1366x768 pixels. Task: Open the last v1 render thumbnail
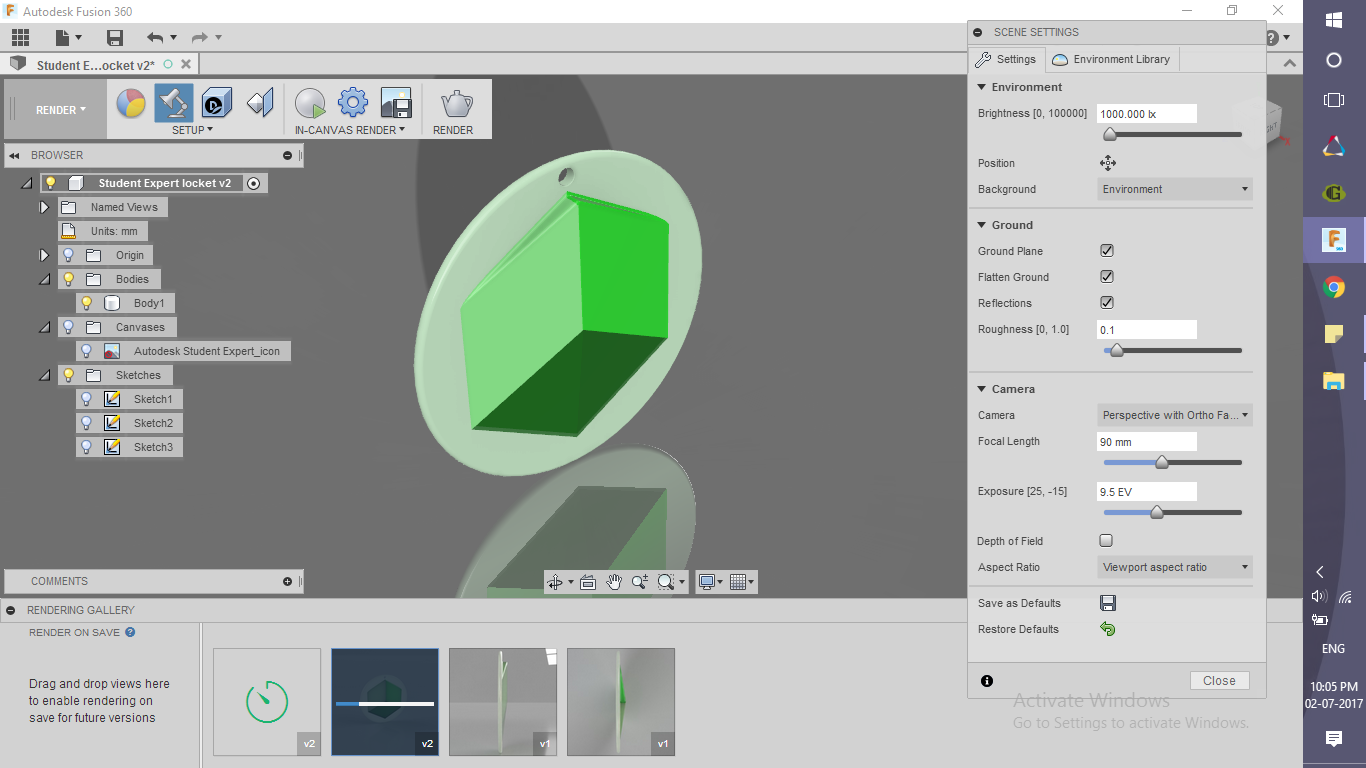(x=621, y=702)
